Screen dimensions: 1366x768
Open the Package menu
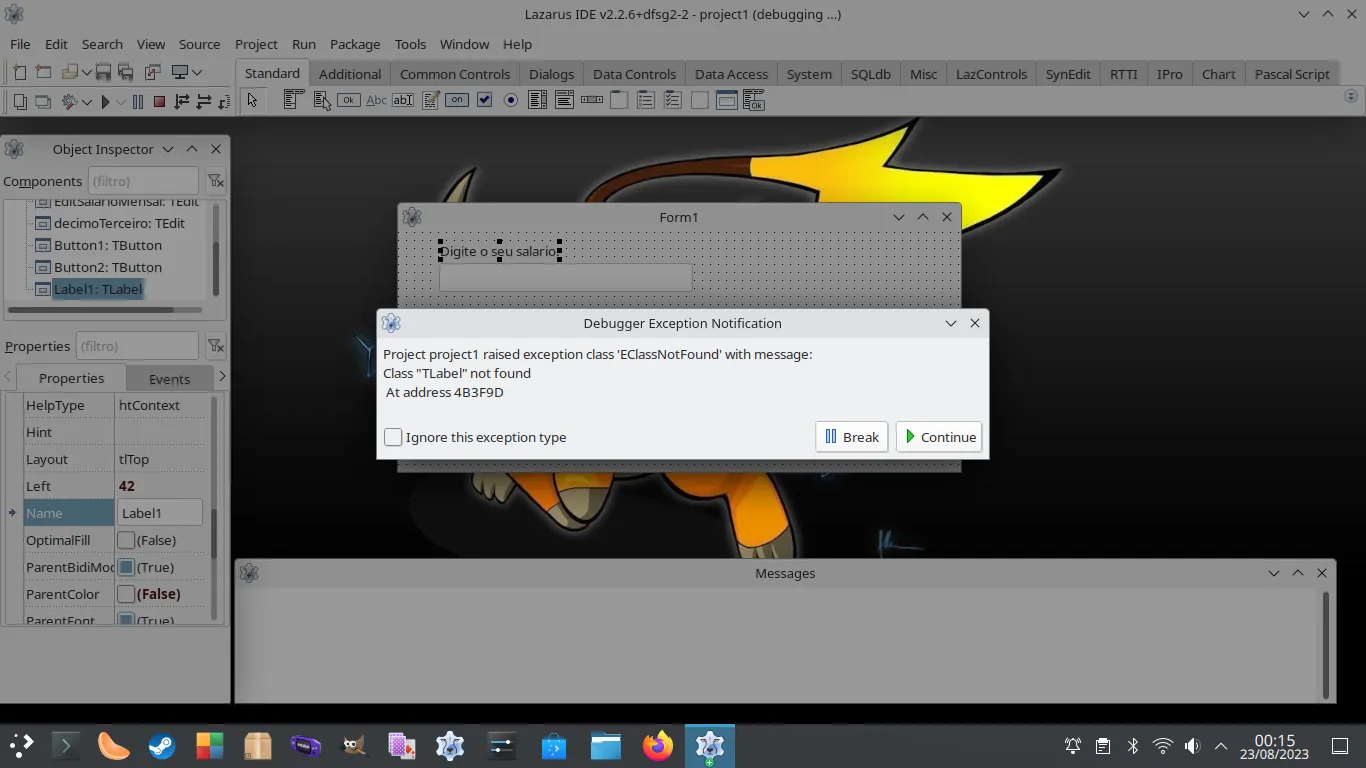pyautogui.click(x=355, y=44)
